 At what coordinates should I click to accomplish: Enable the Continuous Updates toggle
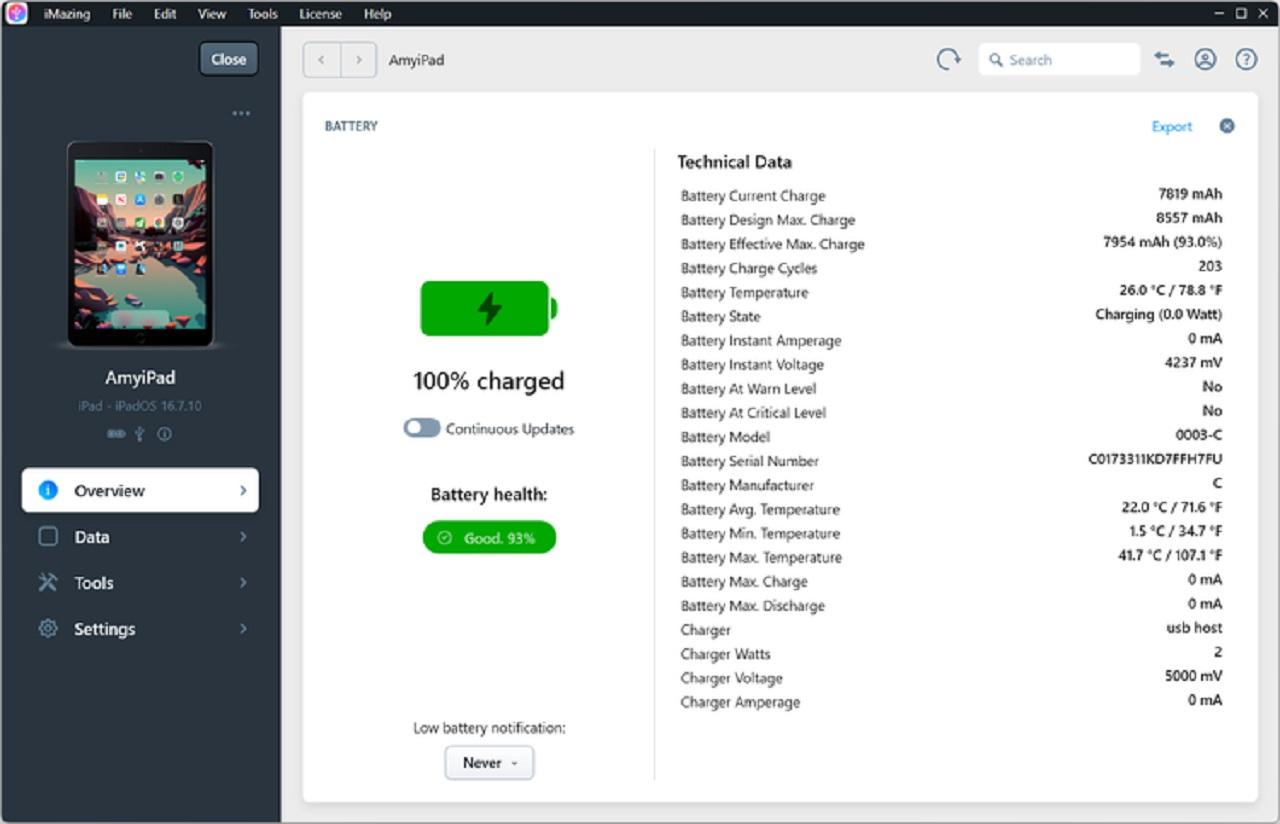422,428
